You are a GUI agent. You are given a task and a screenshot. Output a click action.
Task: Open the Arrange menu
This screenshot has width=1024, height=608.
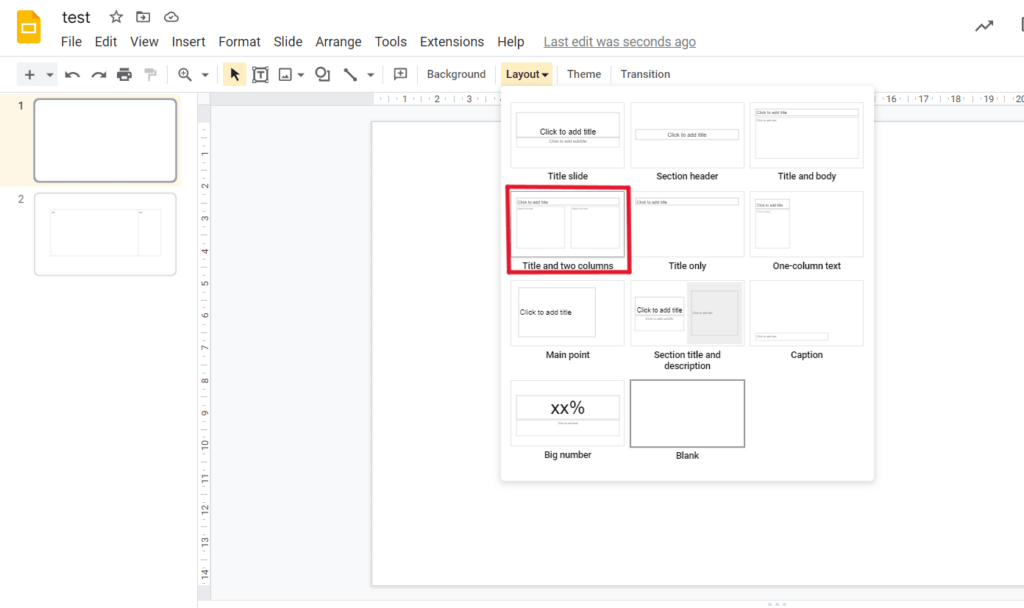tap(338, 42)
